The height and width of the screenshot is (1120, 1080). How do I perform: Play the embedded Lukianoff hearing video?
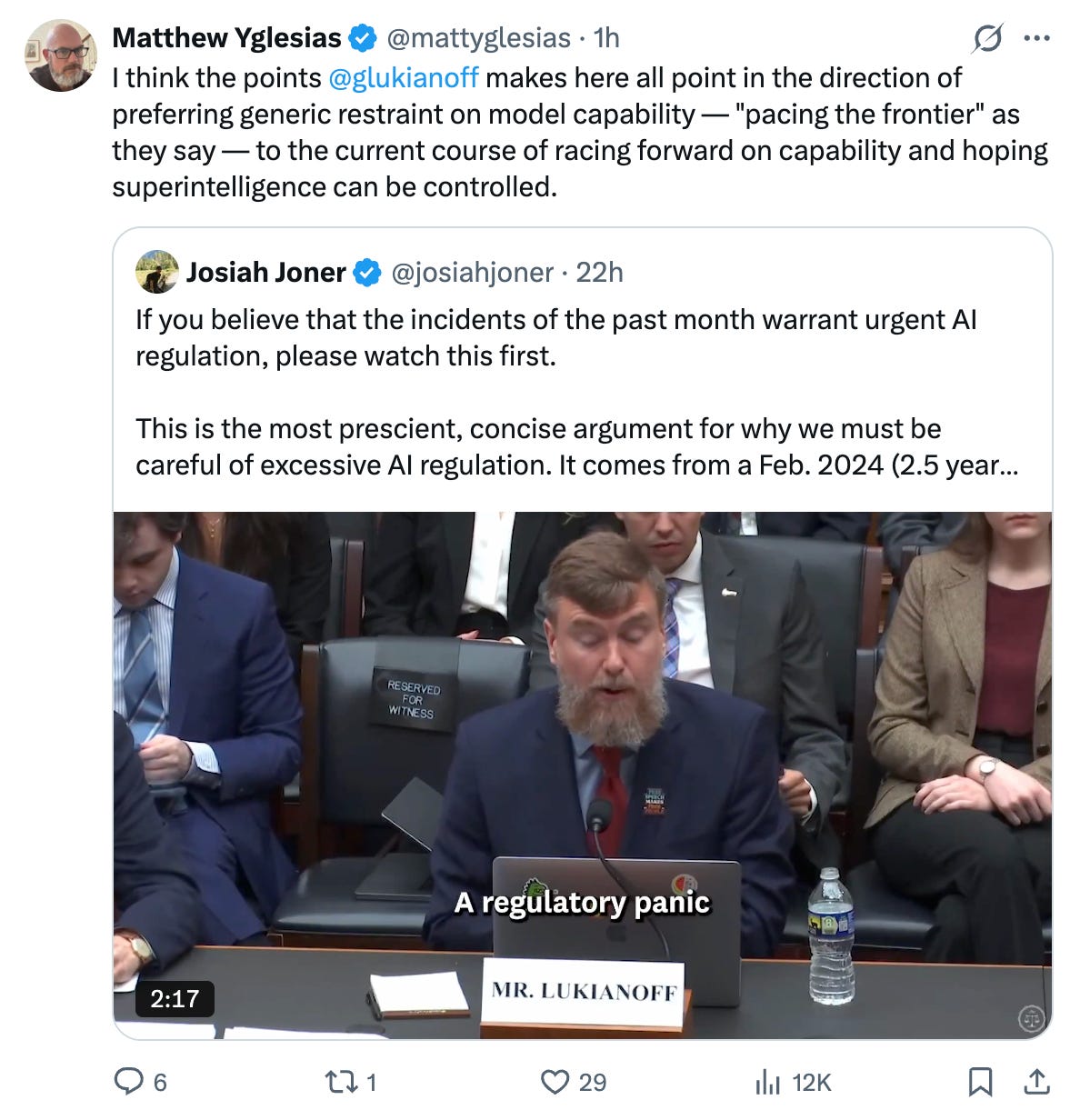point(583,775)
